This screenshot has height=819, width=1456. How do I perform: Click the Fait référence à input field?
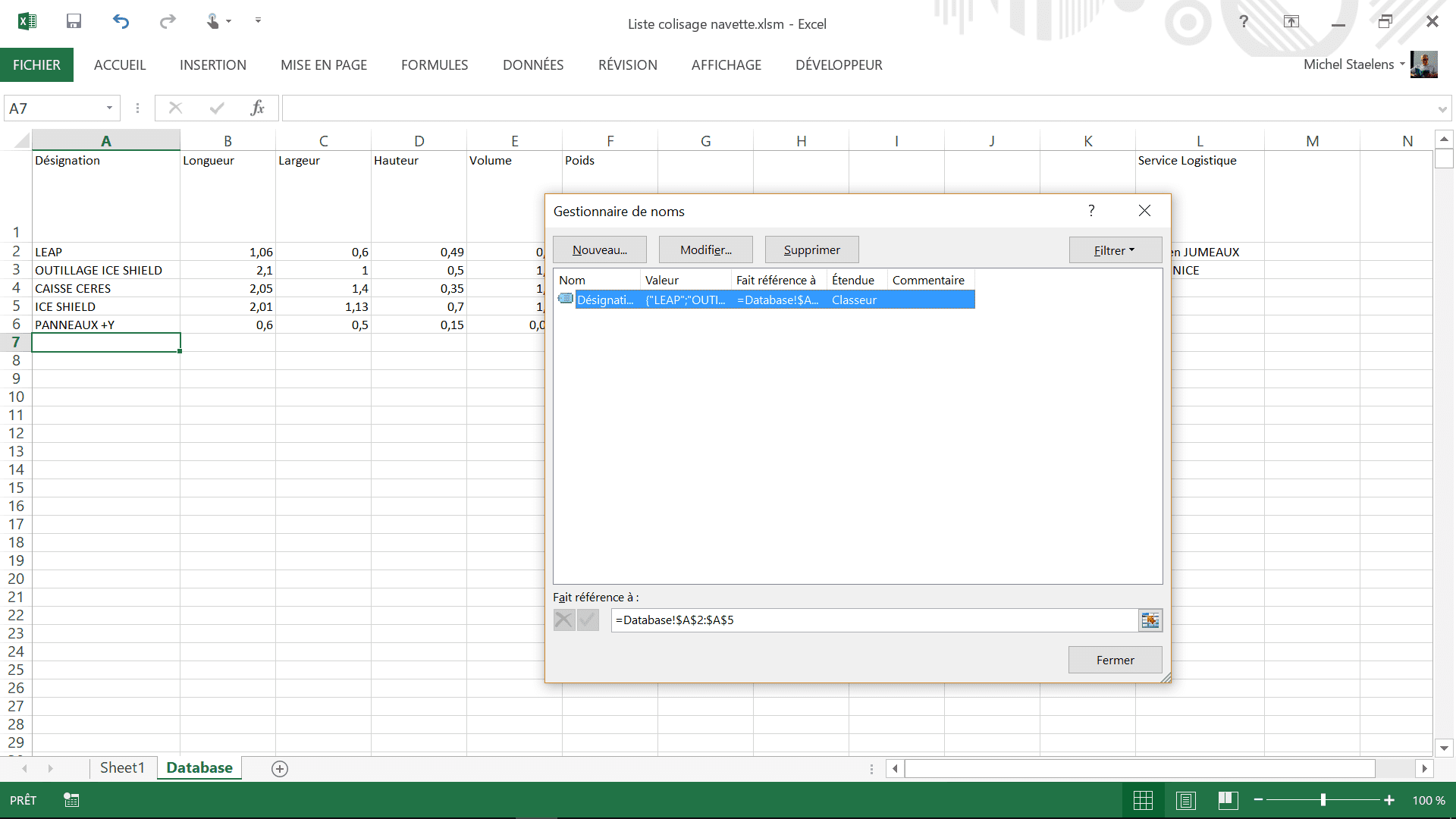pyautogui.click(x=872, y=620)
